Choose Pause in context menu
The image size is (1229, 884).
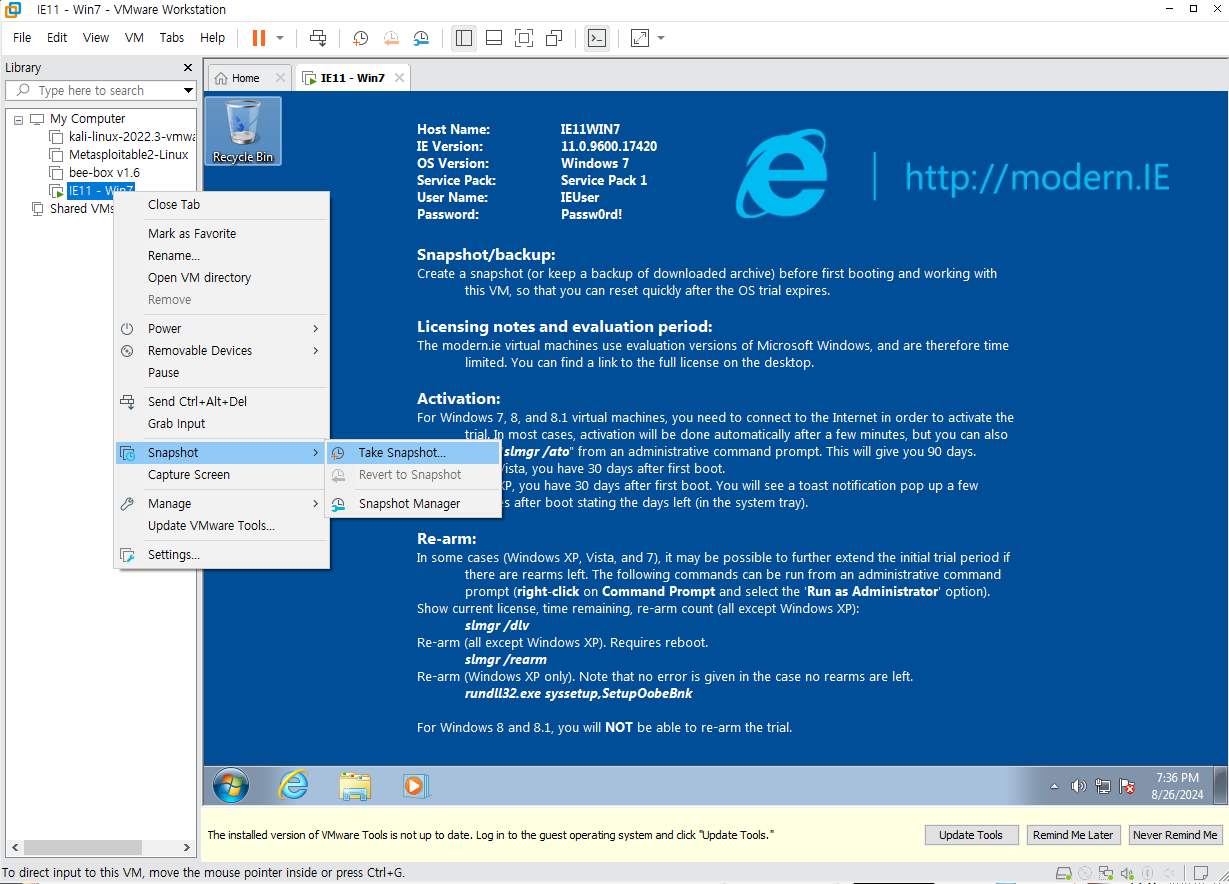click(222, 372)
